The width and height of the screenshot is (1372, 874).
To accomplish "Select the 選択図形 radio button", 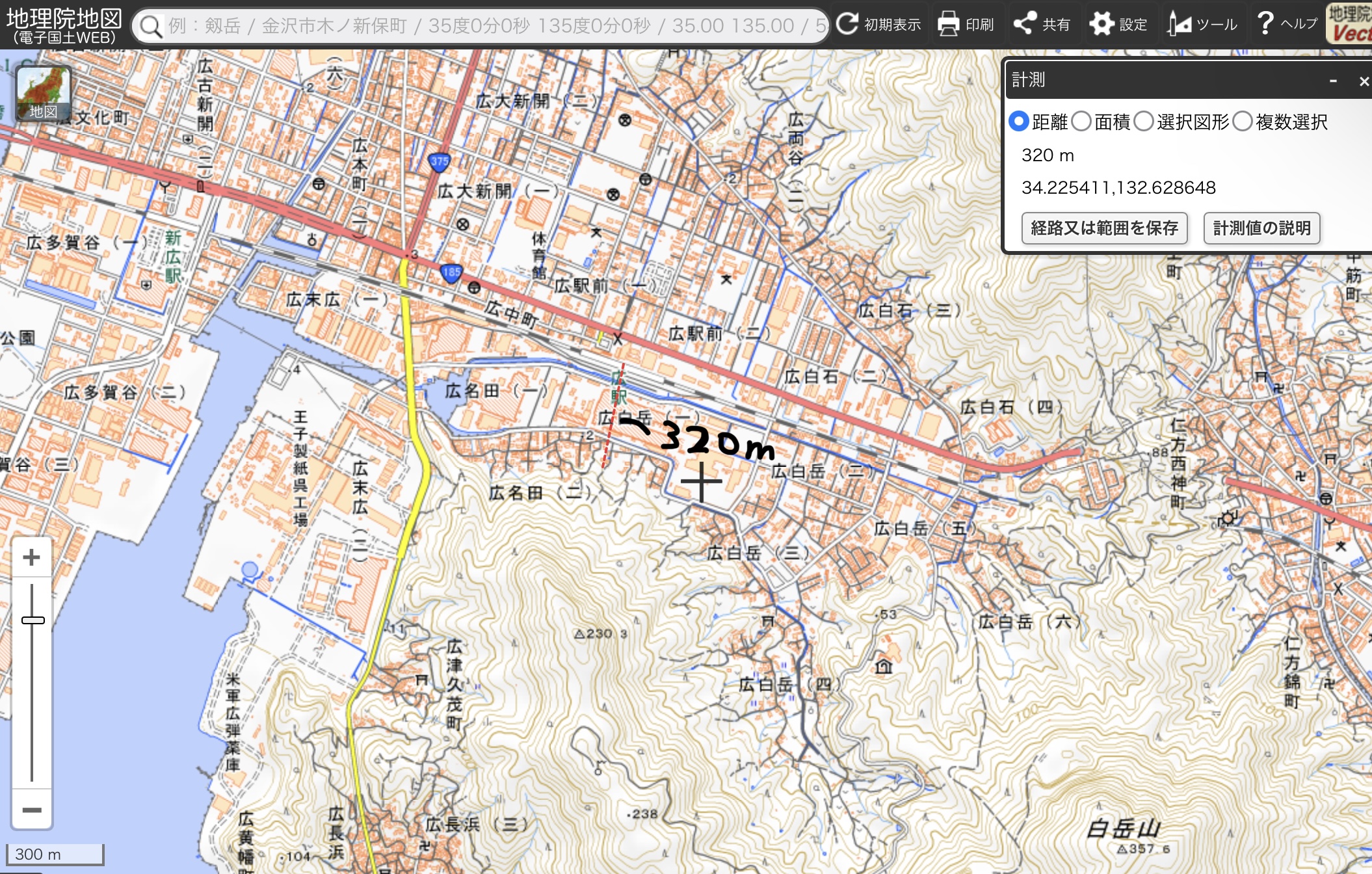I will click(x=1143, y=122).
